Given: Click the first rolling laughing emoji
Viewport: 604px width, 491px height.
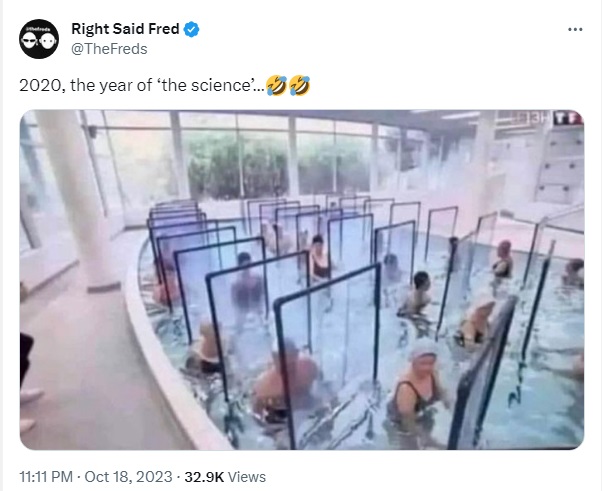Looking at the screenshot, I should [277, 85].
